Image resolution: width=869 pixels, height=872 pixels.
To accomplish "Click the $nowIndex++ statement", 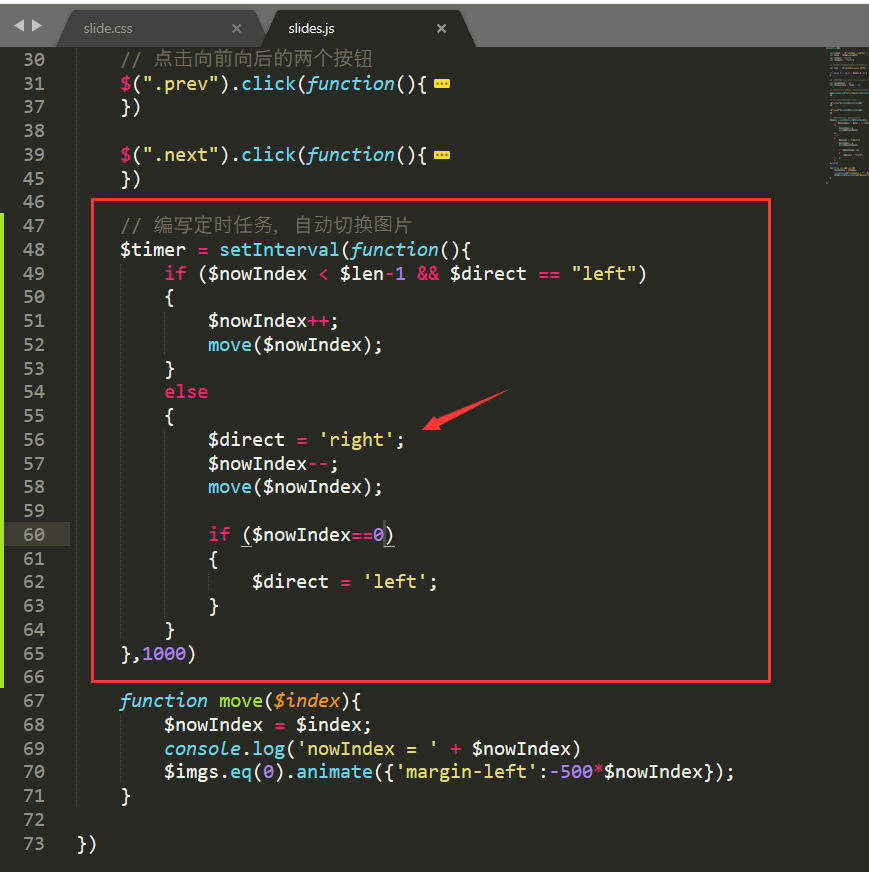I will click(273, 321).
